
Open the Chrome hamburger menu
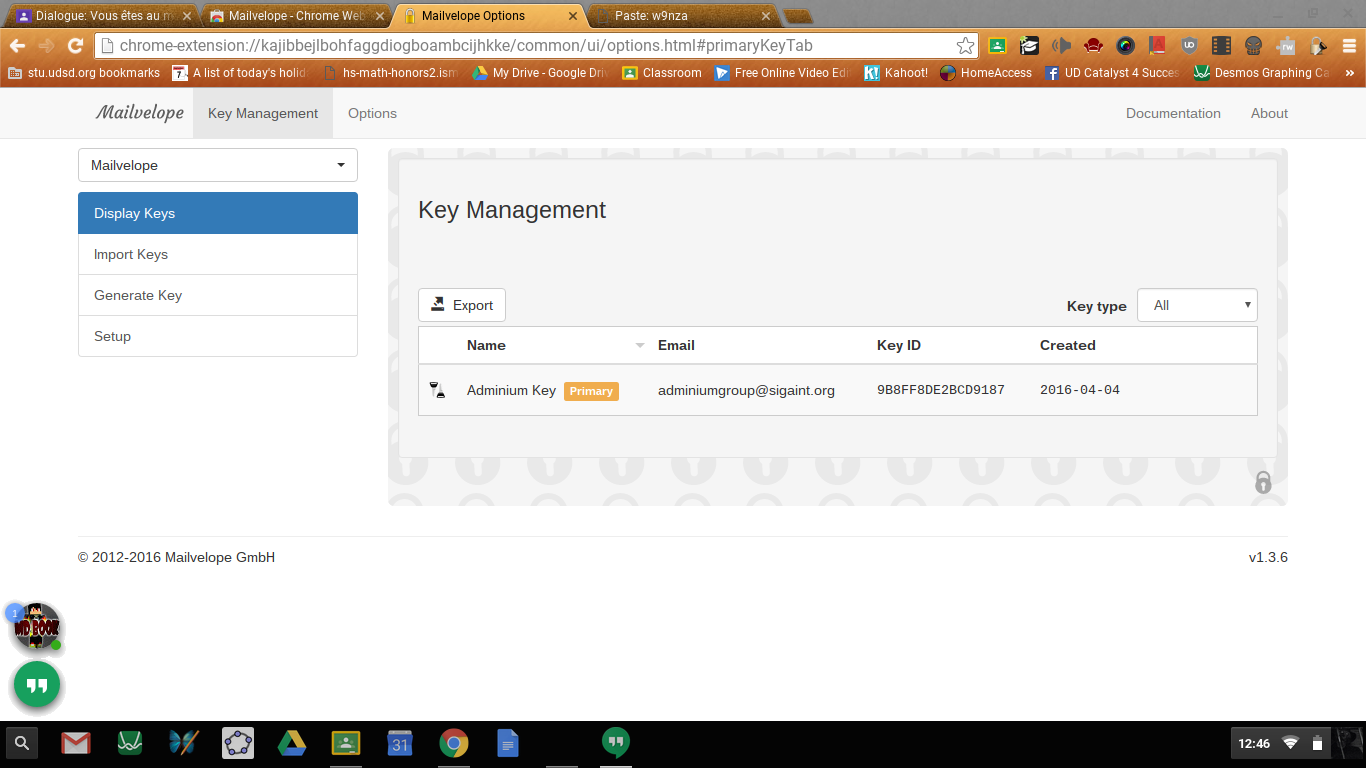(1348, 45)
